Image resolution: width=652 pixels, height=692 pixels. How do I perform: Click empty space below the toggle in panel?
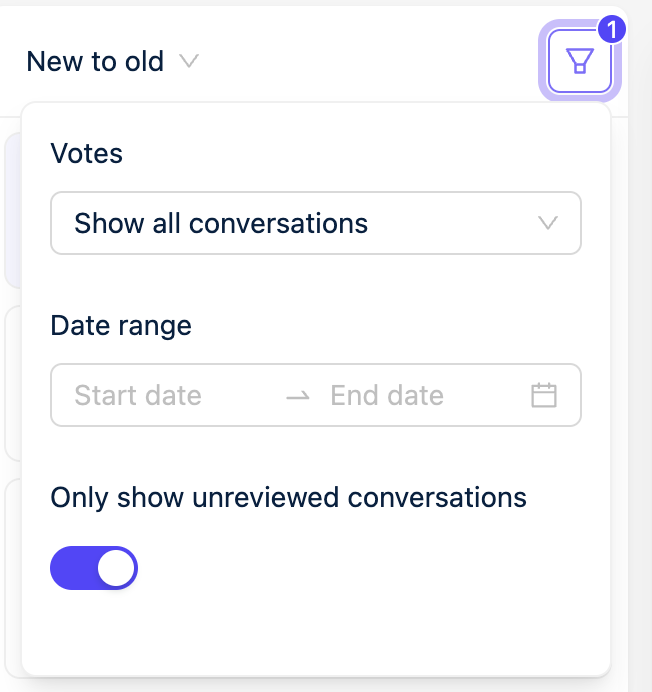pos(315,632)
